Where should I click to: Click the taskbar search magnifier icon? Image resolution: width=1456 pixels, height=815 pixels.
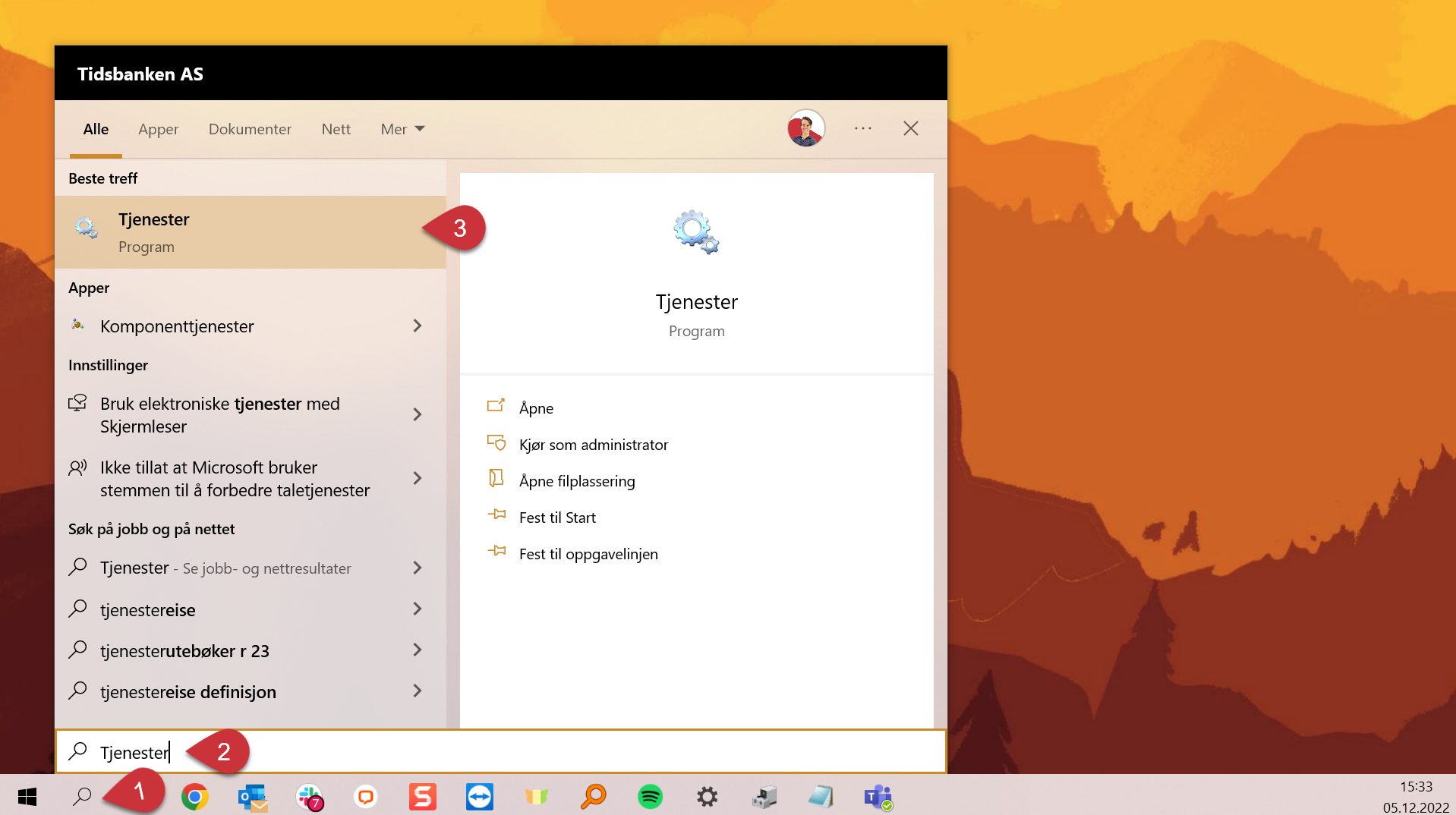(82, 797)
